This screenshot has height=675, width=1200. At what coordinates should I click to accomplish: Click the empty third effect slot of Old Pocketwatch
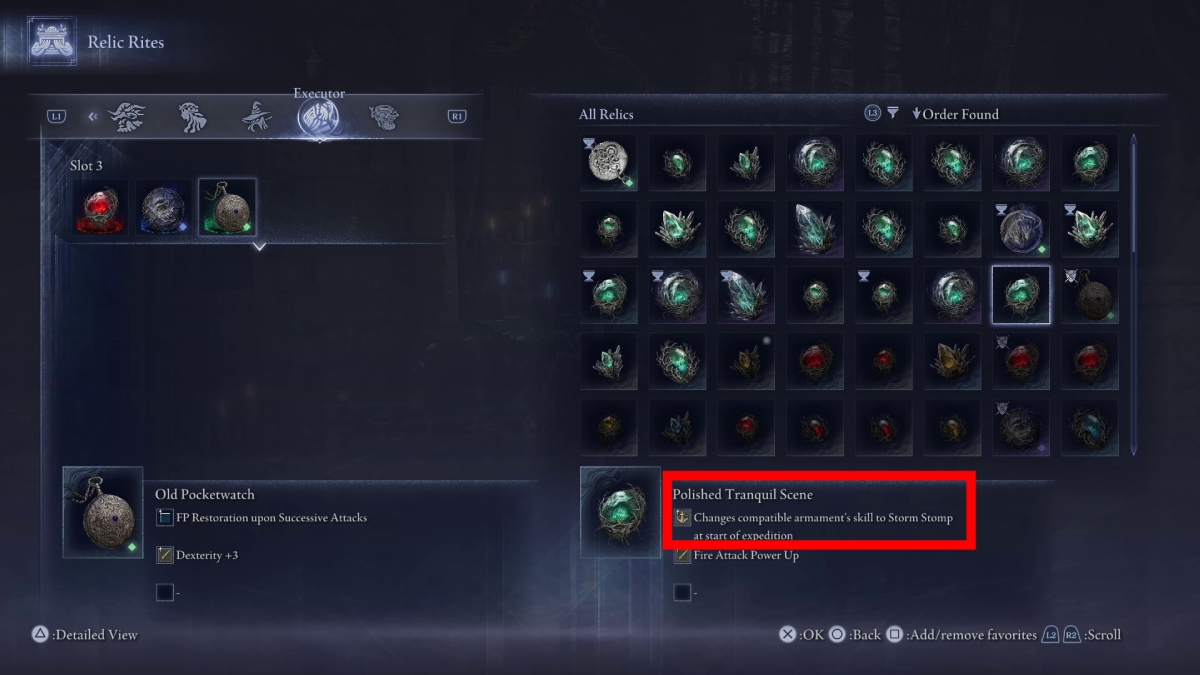(165, 592)
